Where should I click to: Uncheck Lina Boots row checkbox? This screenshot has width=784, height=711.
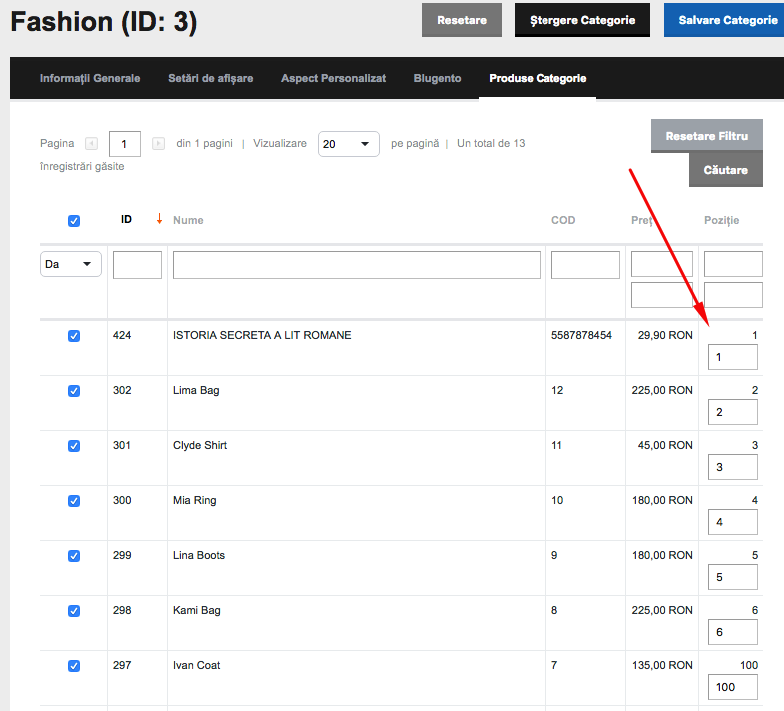(74, 556)
